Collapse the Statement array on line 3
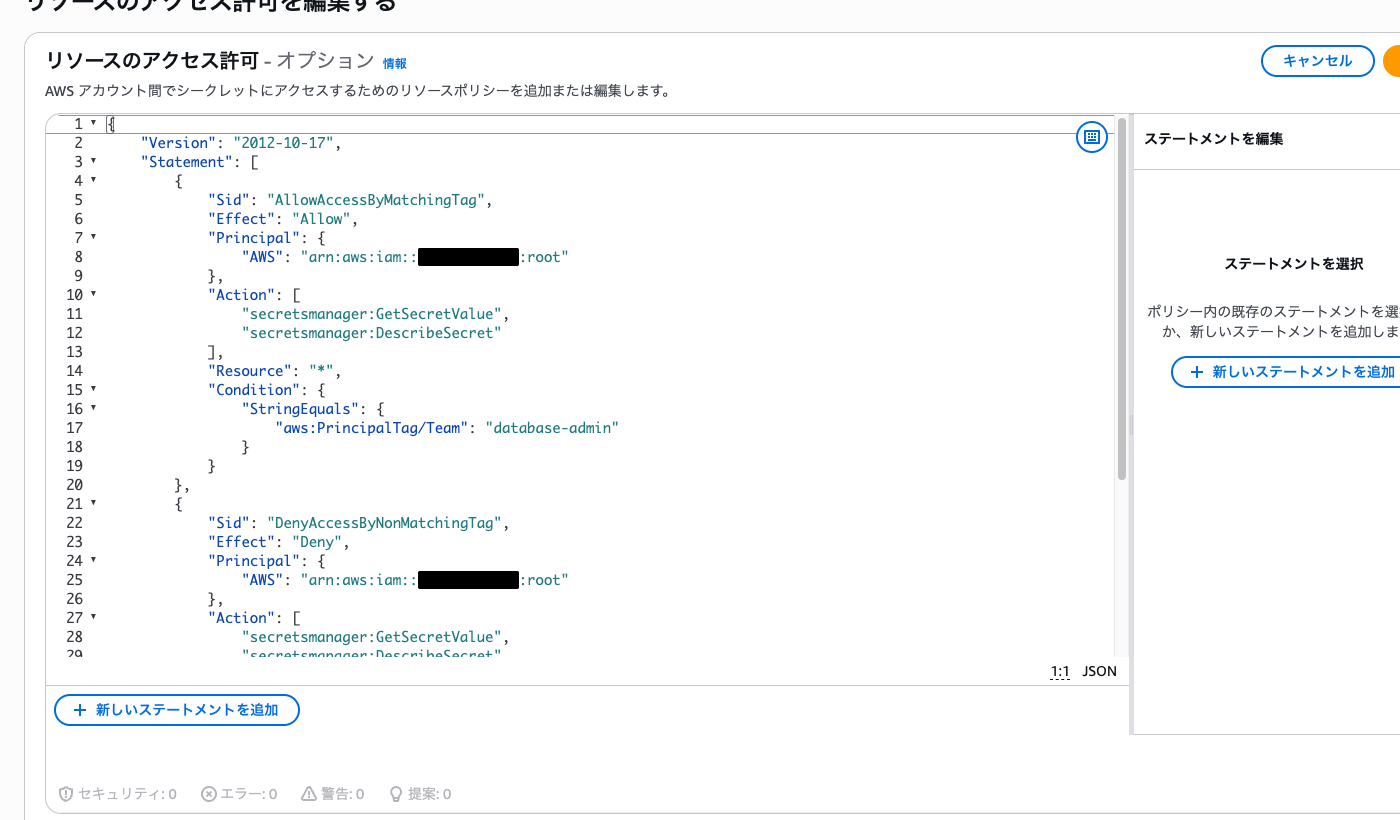 (93, 162)
